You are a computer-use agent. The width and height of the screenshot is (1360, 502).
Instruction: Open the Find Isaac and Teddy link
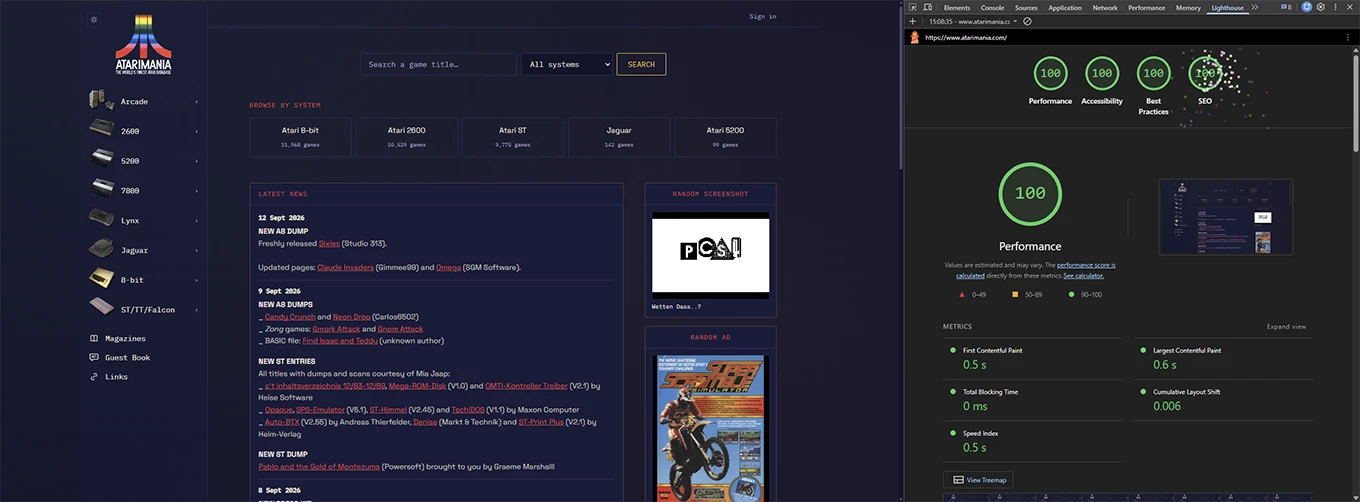click(340, 340)
